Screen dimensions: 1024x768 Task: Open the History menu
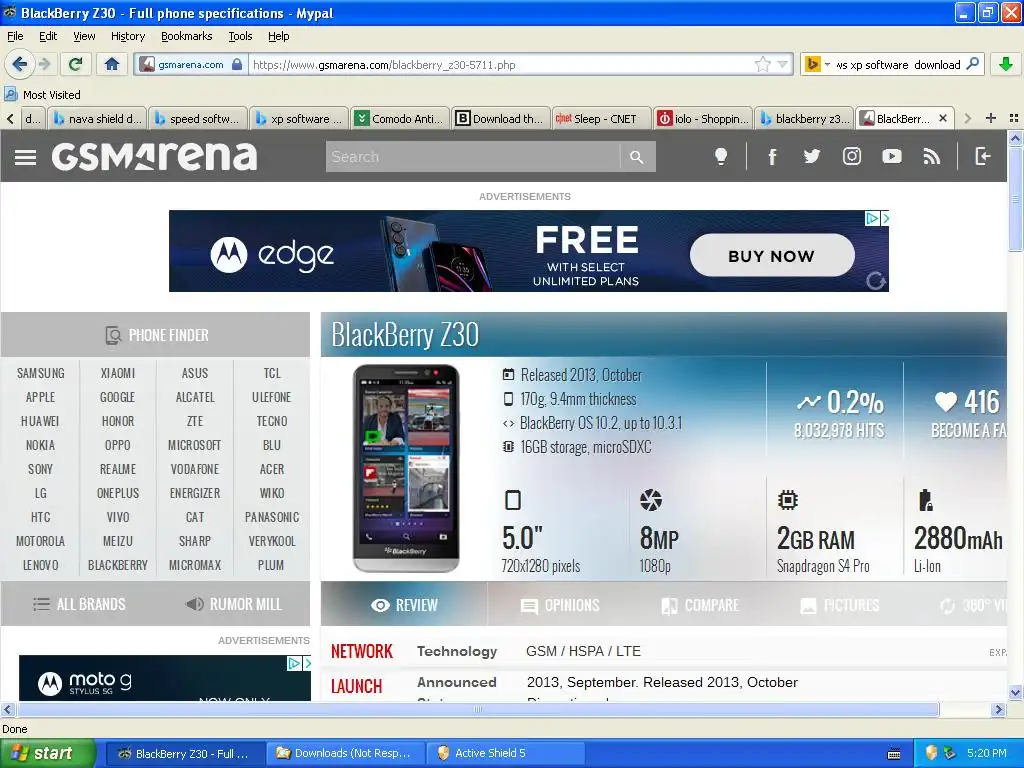(x=127, y=36)
